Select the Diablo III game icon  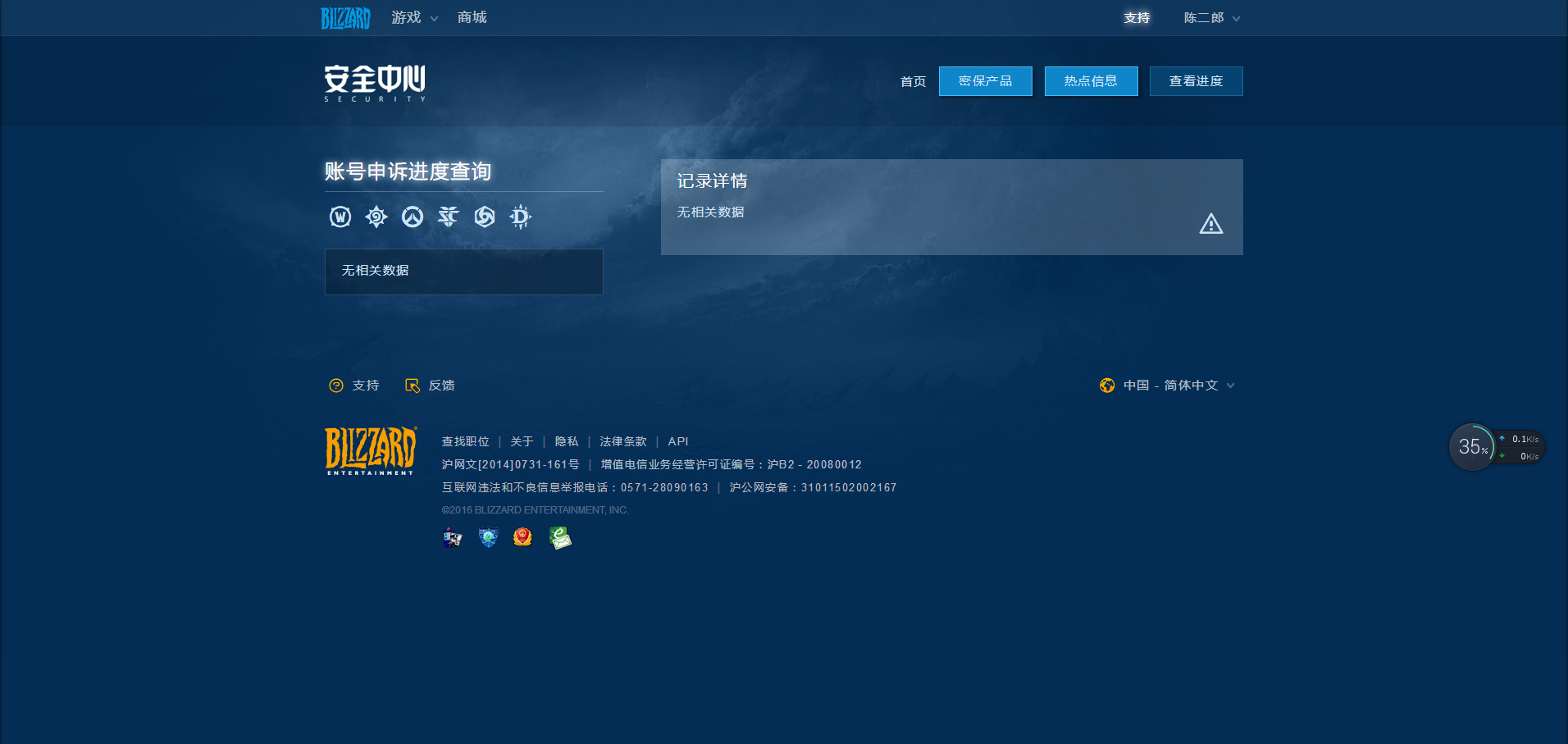point(520,217)
